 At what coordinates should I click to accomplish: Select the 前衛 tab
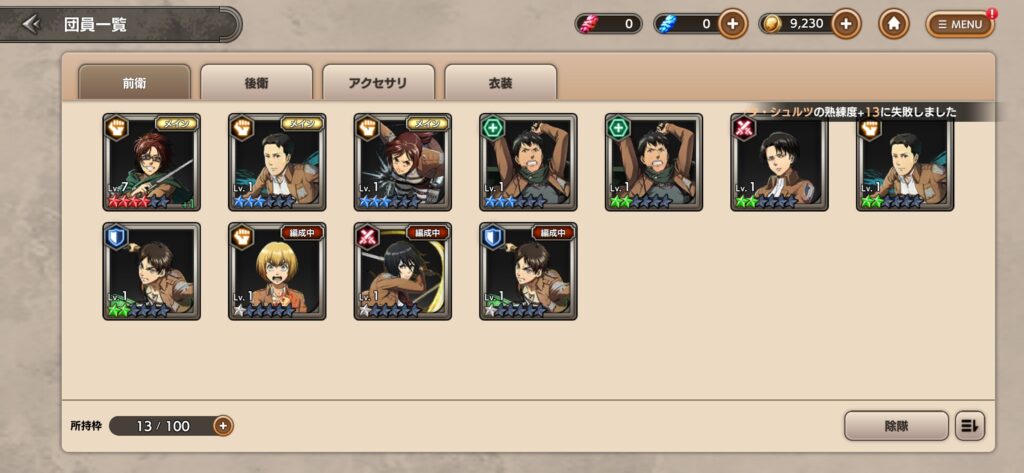[x=134, y=83]
